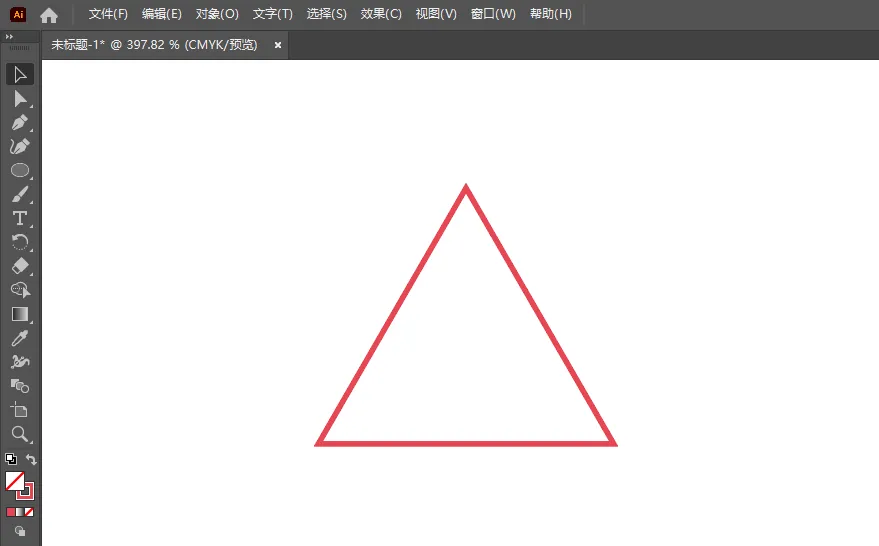879x546 pixels.
Task: Open the 对象(O) menu
Action: tap(217, 14)
